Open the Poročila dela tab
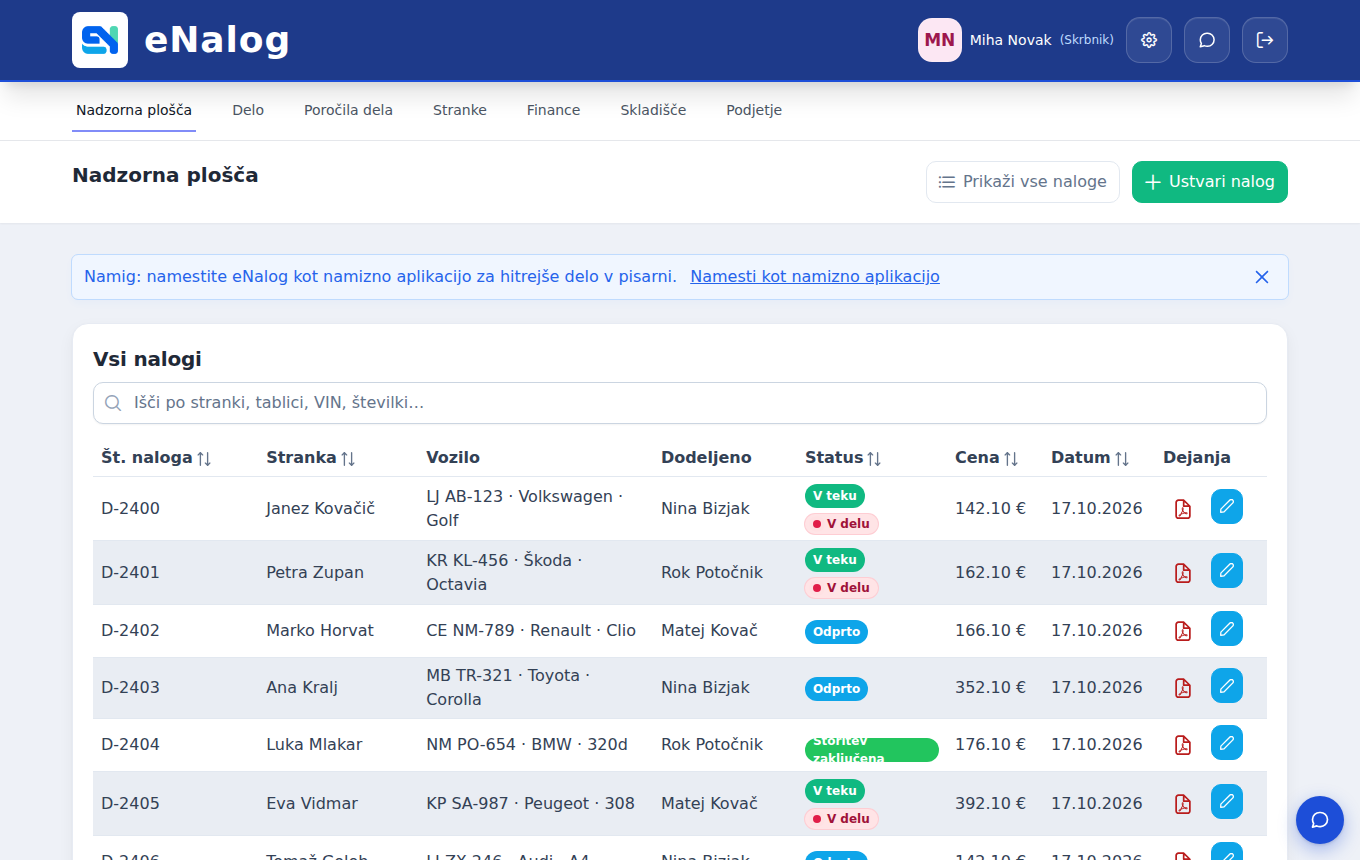 point(348,110)
